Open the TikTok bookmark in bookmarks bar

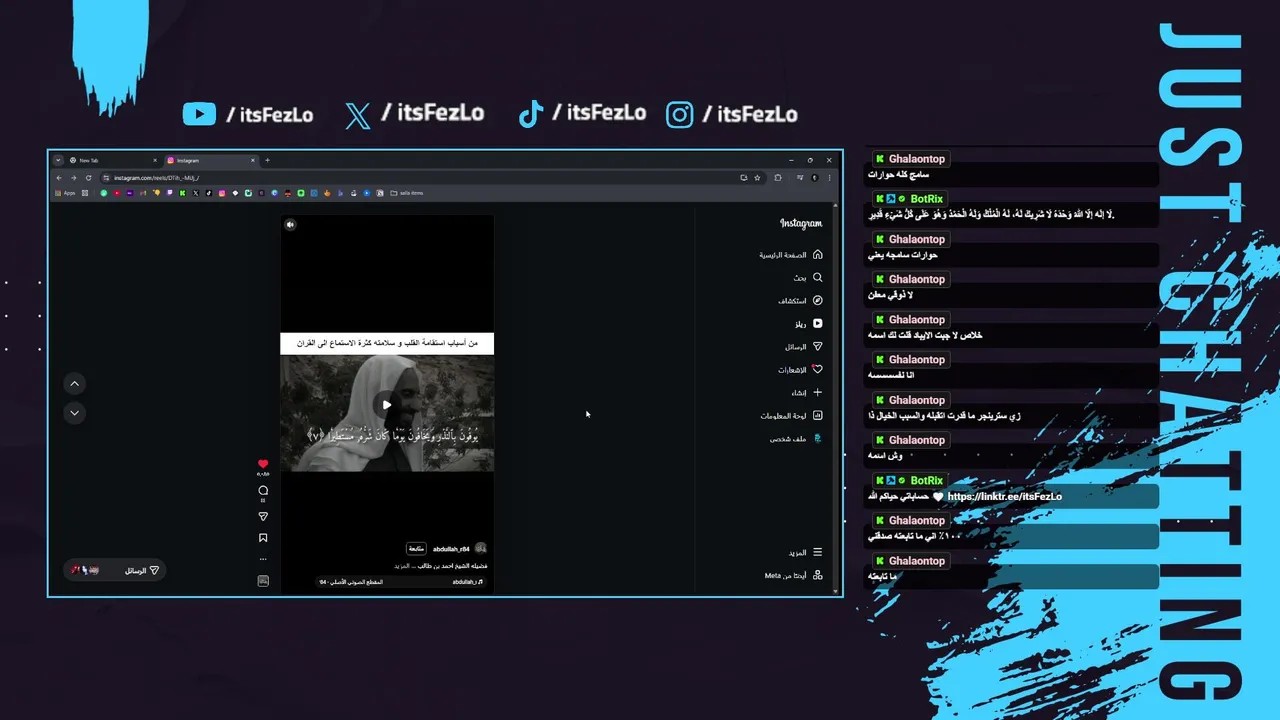(209, 193)
